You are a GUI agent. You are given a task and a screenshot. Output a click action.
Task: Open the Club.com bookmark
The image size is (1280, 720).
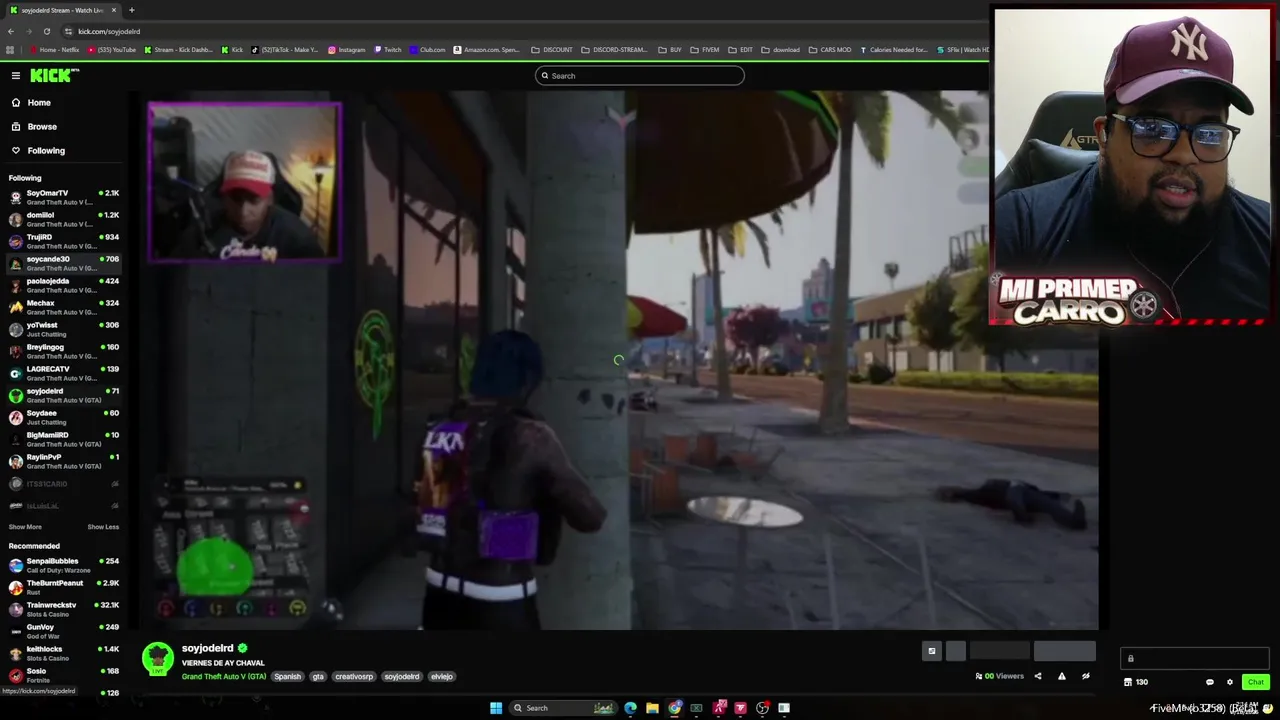click(427, 49)
